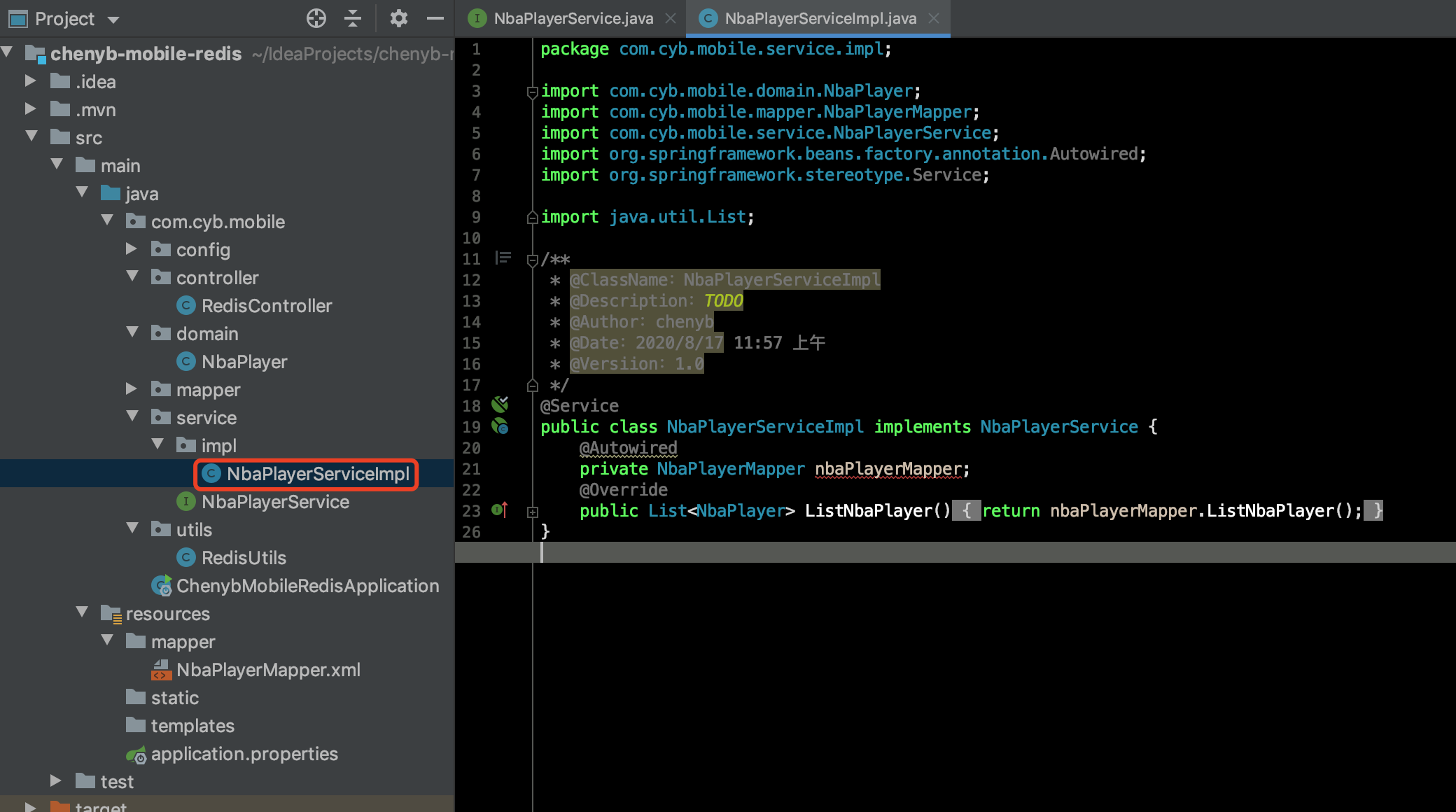Click java.util.List import on line 9
The width and height of the screenshot is (1456, 812).
click(676, 217)
